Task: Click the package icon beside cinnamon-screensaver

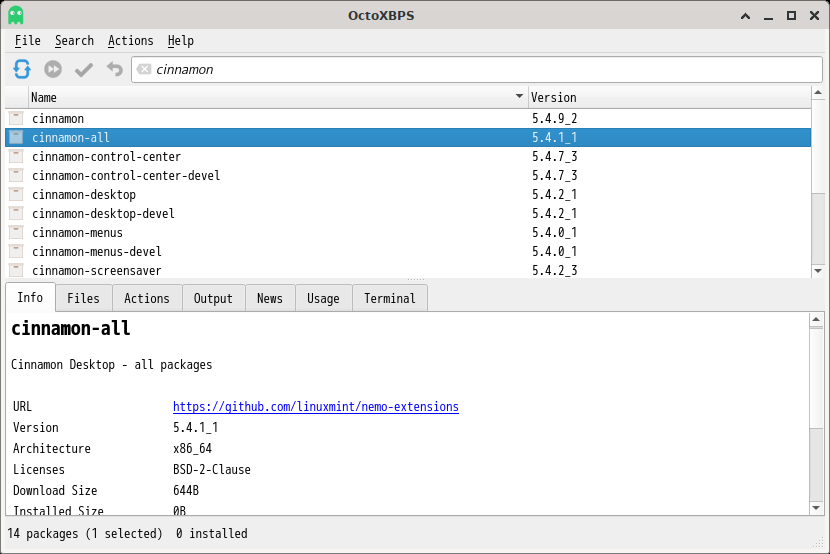Action: point(16,270)
